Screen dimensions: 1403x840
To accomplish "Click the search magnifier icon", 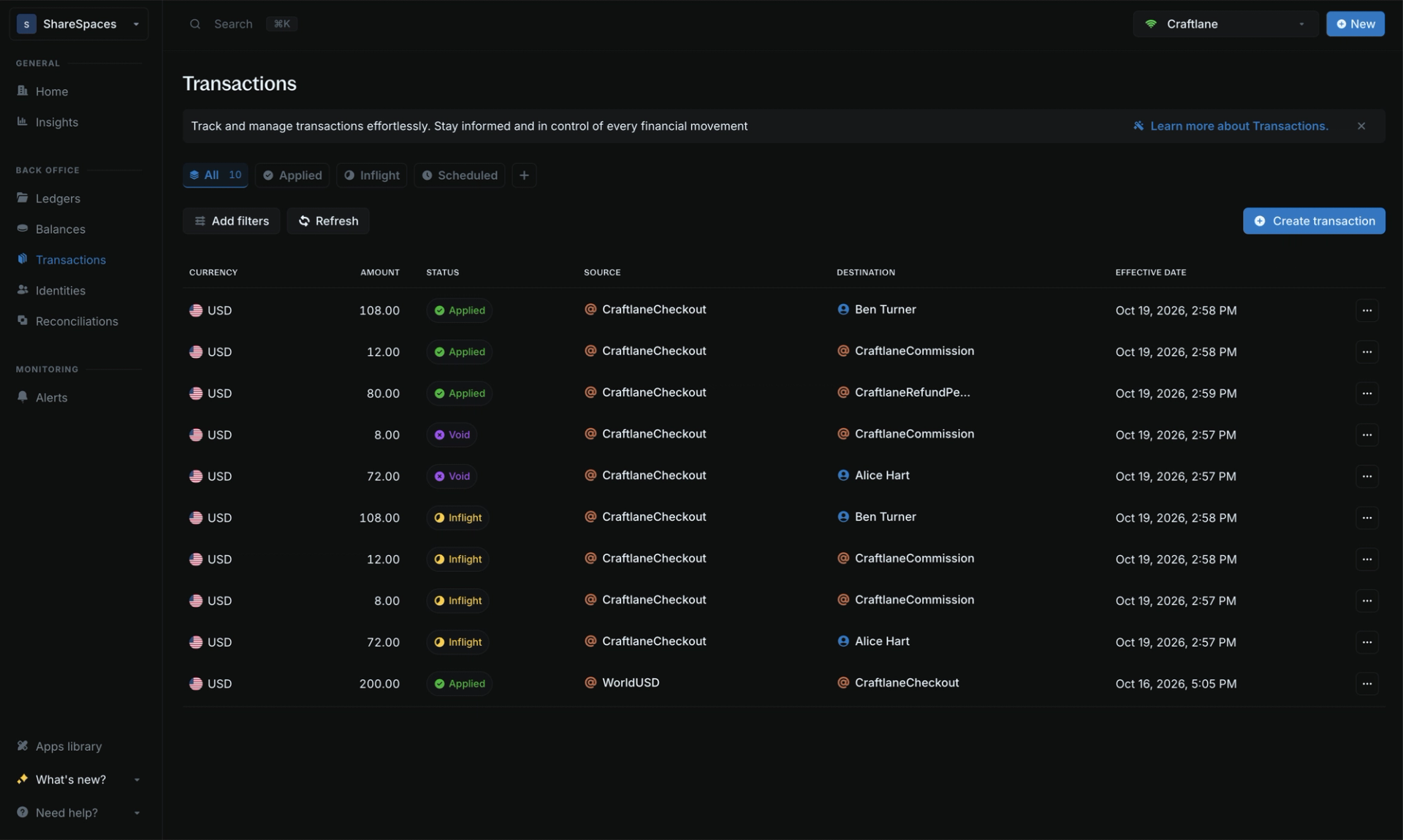I will point(195,24).
